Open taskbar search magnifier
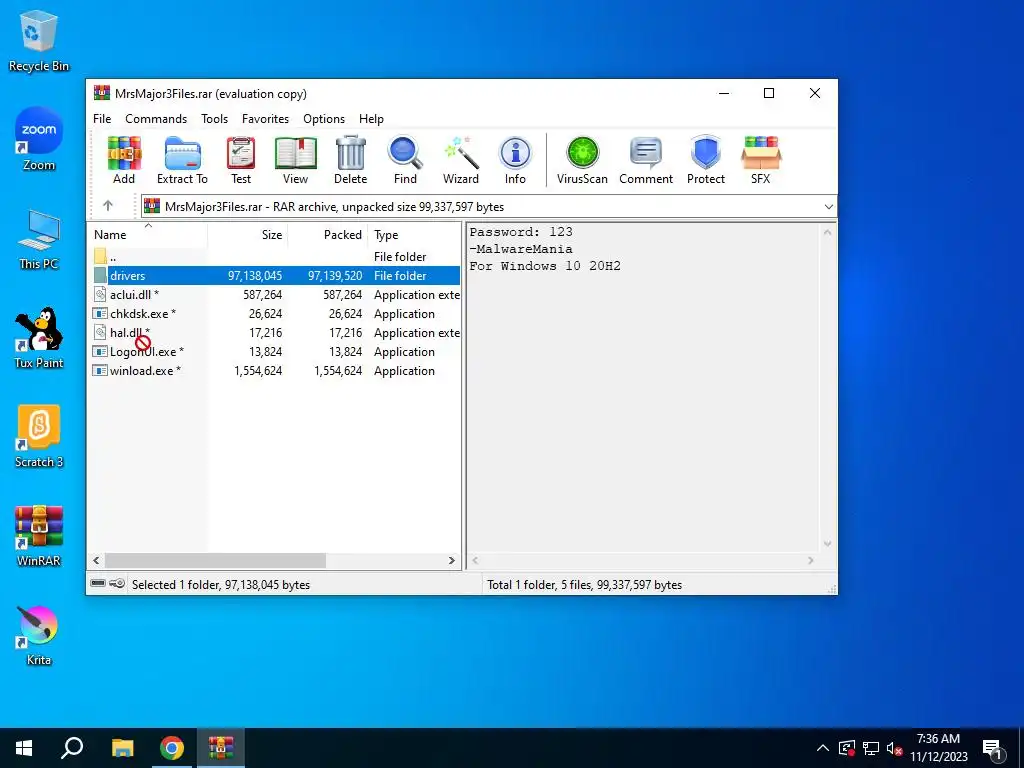The width and height of the screenshot is (1024, 768). click(x=72, y=748)
